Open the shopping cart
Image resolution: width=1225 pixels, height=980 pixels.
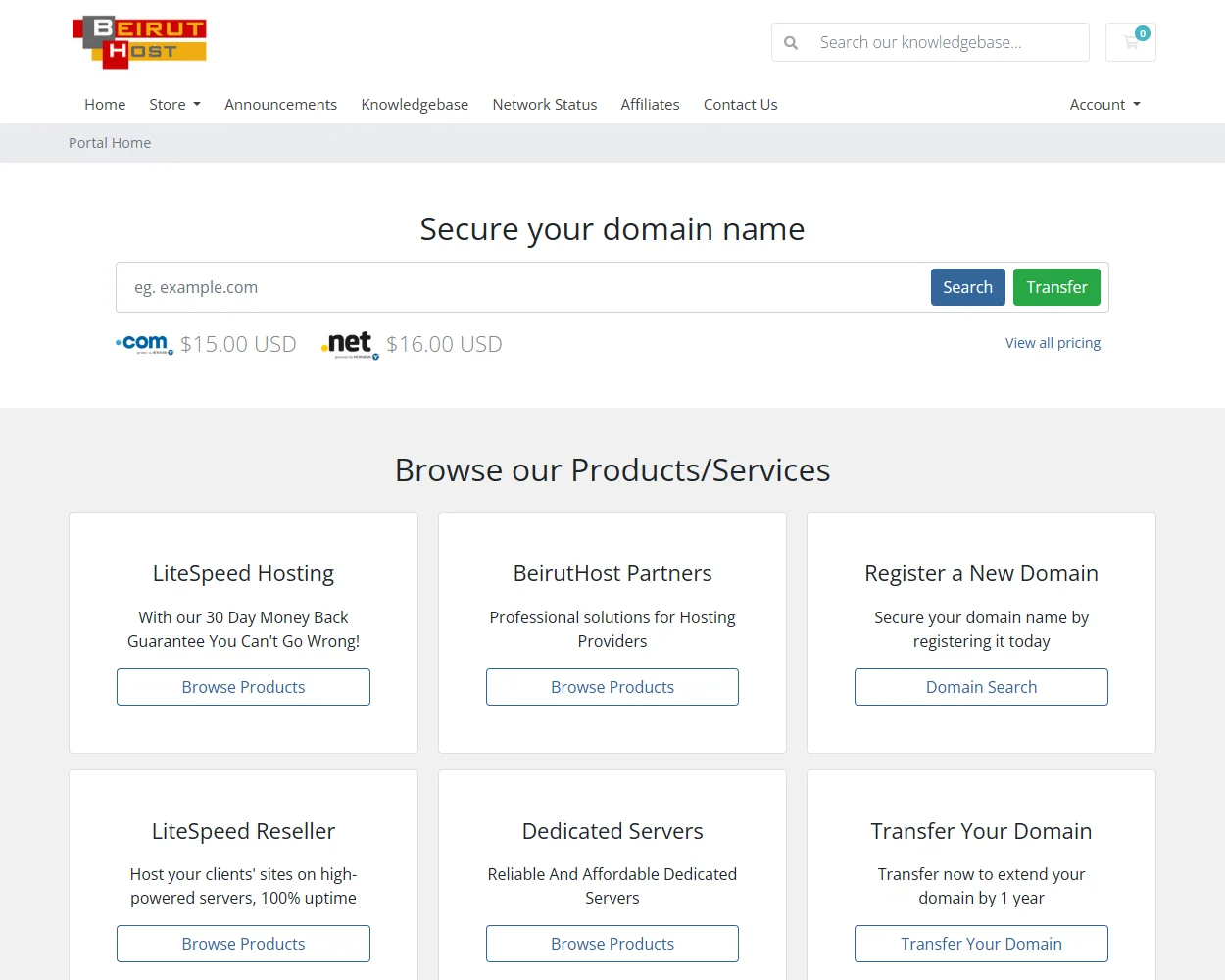click(1131, 42)
